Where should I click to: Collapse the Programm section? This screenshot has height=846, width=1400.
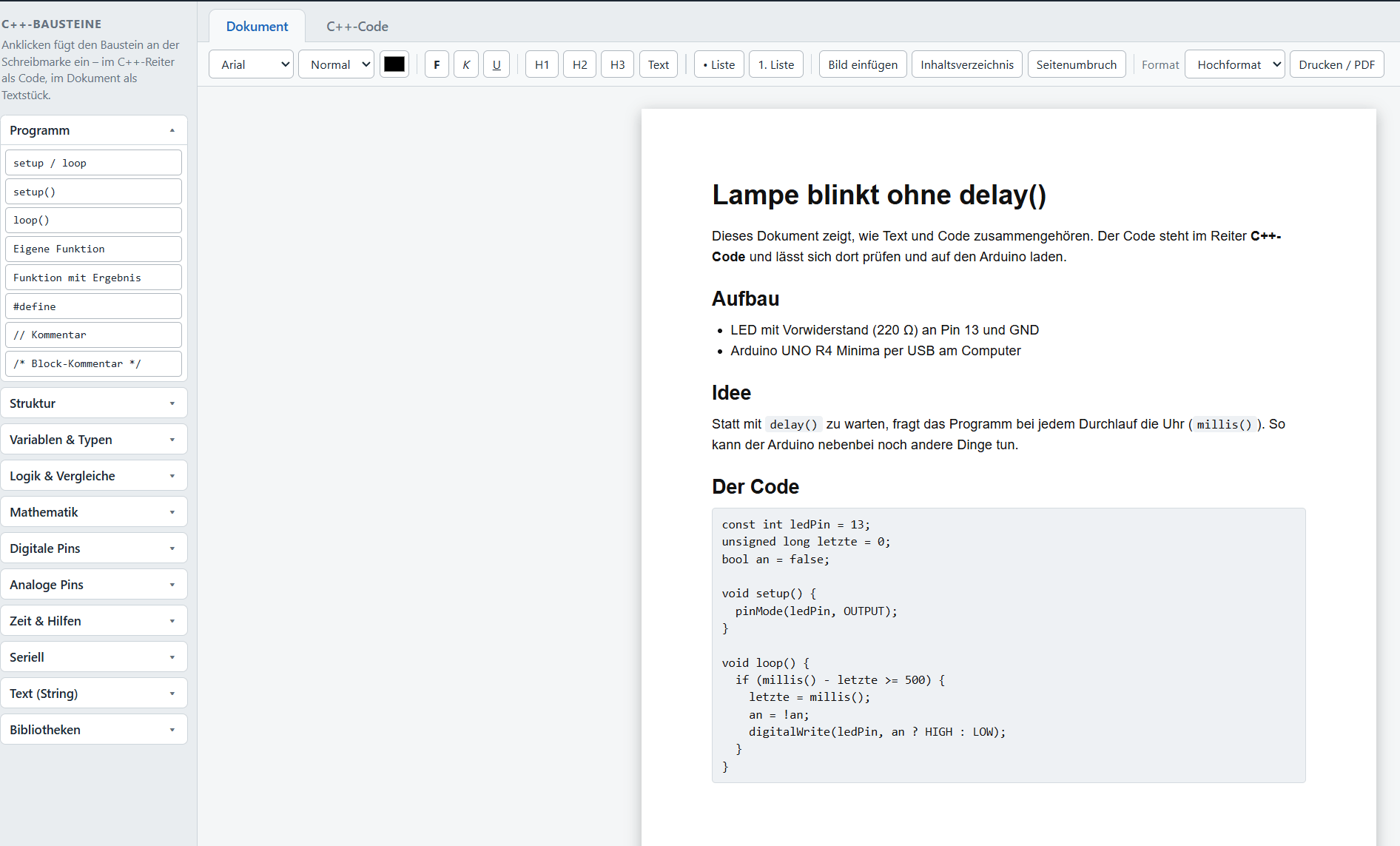pyautogui.click(x=94, y=130)
